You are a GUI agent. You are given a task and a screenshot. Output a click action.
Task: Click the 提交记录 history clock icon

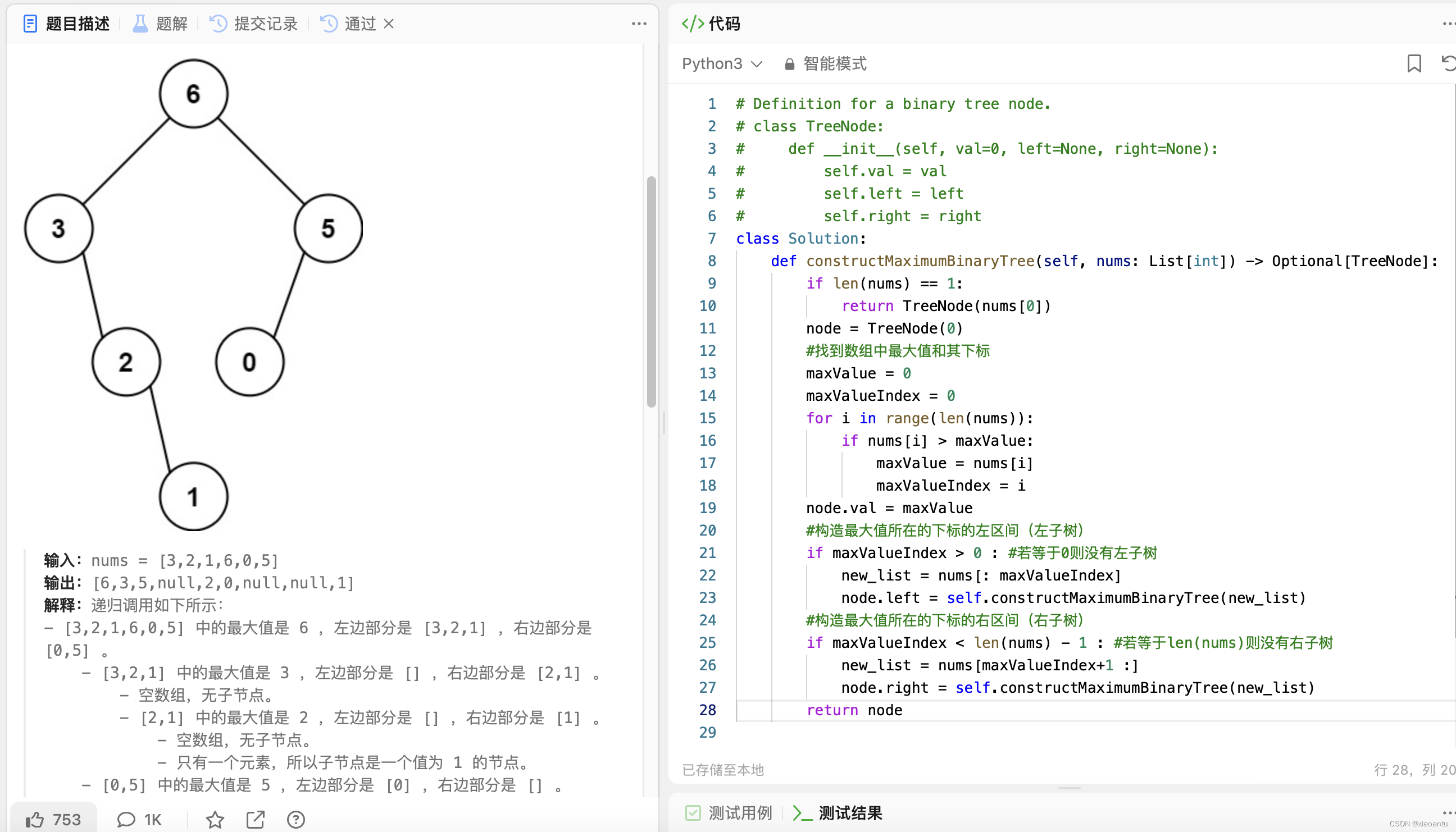pyautogui.click(x=219, y=24)
